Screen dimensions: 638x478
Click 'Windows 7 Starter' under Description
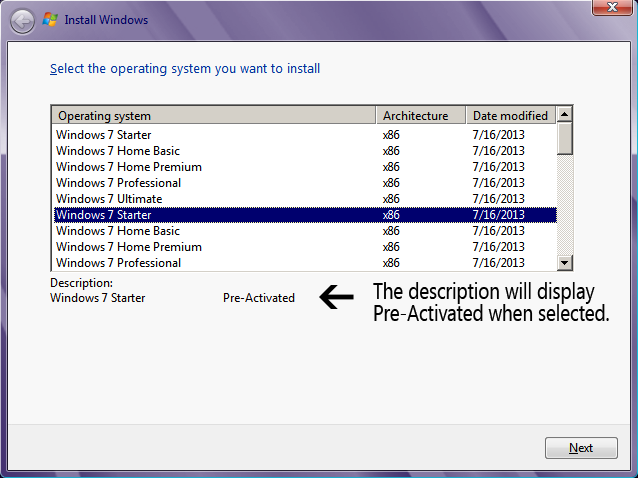tap(98, 298)
